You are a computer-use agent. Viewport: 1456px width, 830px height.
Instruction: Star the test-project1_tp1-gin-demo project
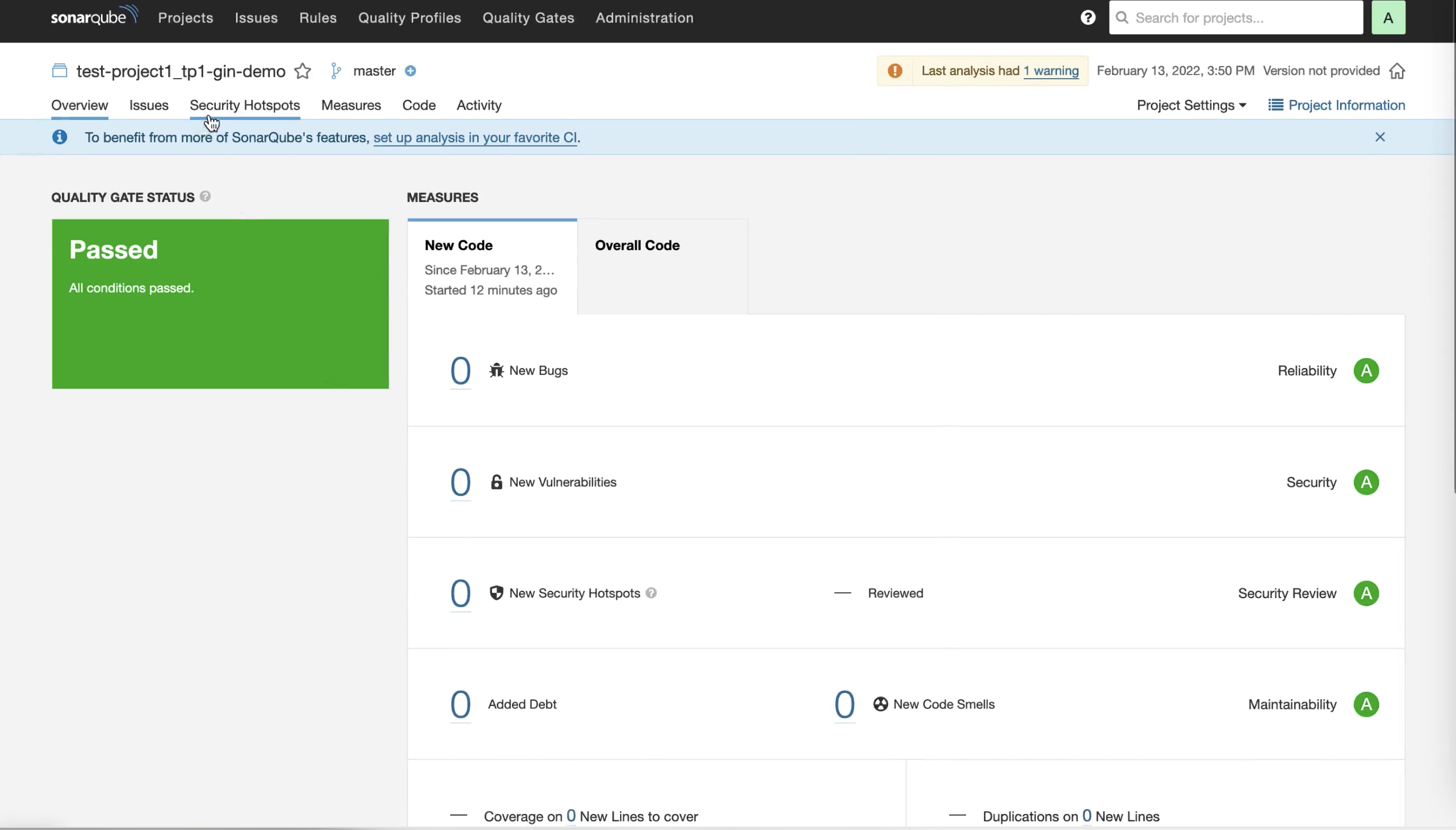click(x=303, y=71)
